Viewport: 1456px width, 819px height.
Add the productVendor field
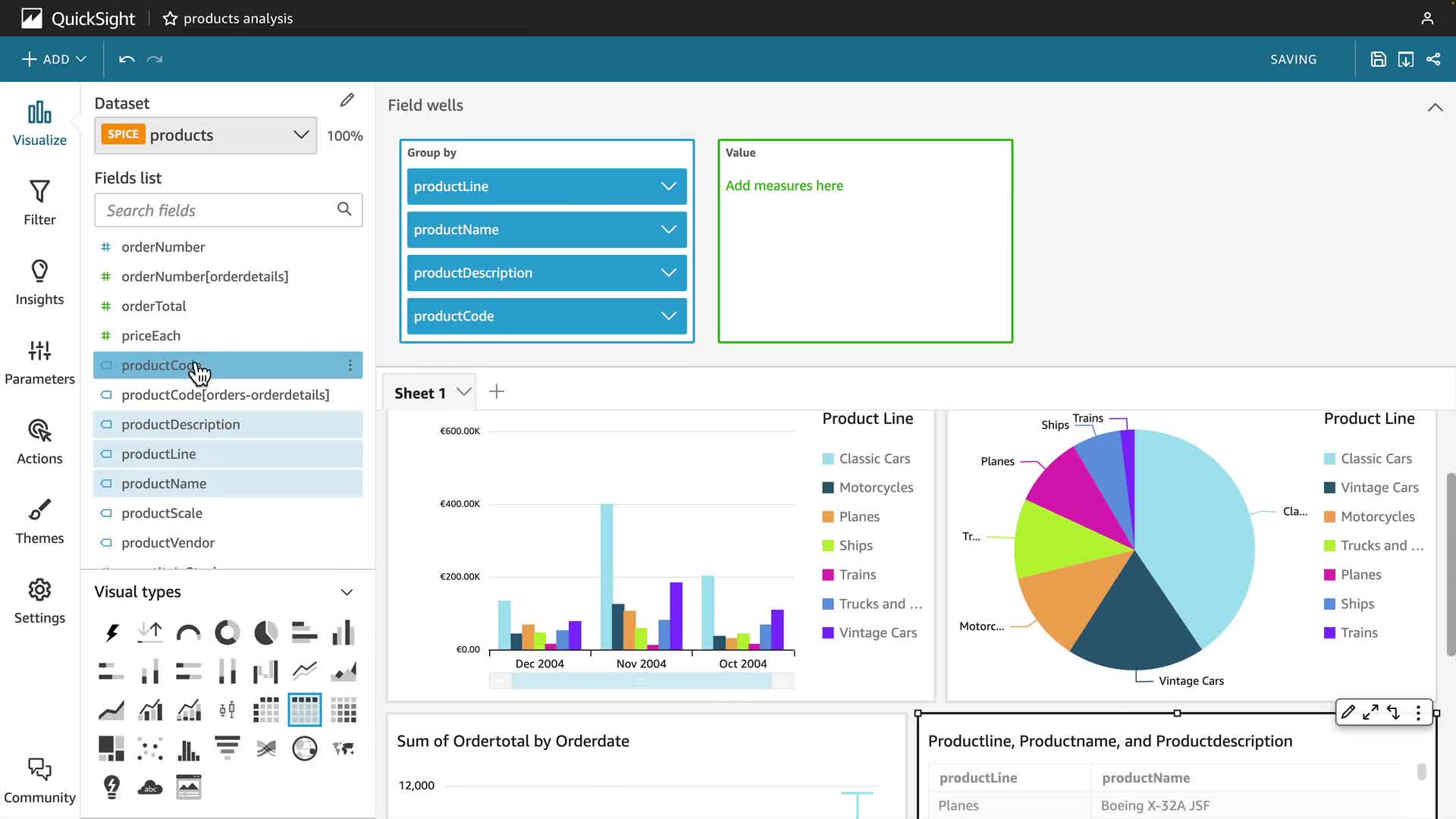point(168,543)
